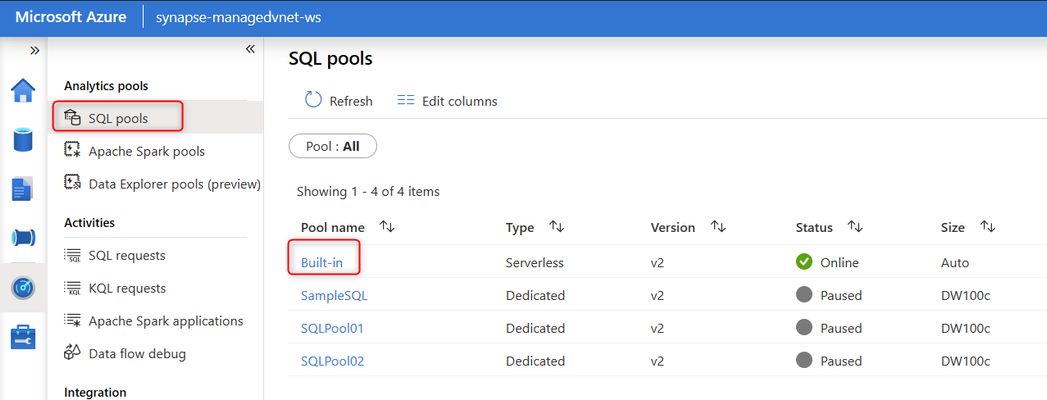Open the Pool : All filter
The height and width of the screenshot is (400, 1047).
tap(333, 146)
